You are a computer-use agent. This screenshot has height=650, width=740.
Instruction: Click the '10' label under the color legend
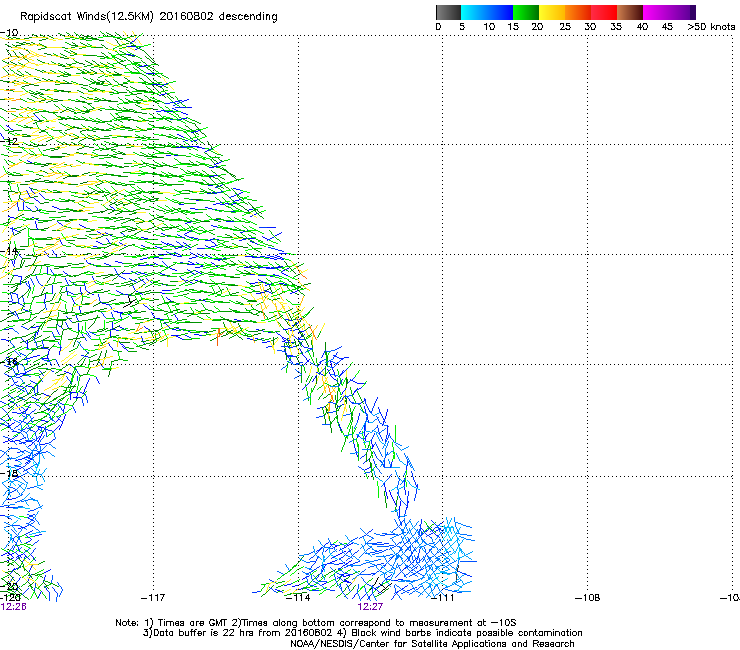coord(489,27)
